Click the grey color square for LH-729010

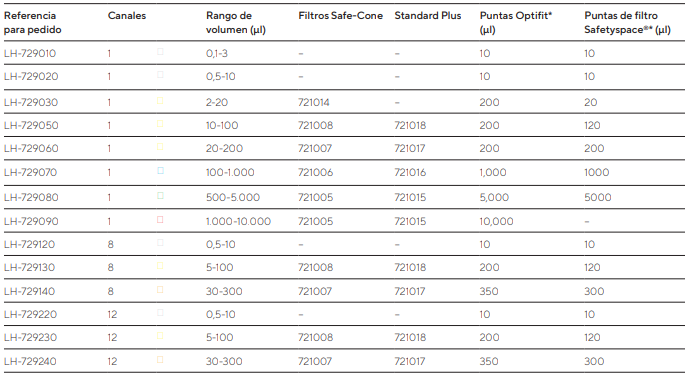pyautogui.click(x=160, y=52)
